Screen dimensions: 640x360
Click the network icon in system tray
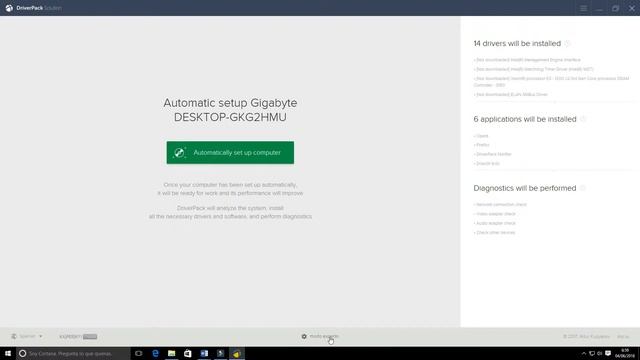pos(592,353)
